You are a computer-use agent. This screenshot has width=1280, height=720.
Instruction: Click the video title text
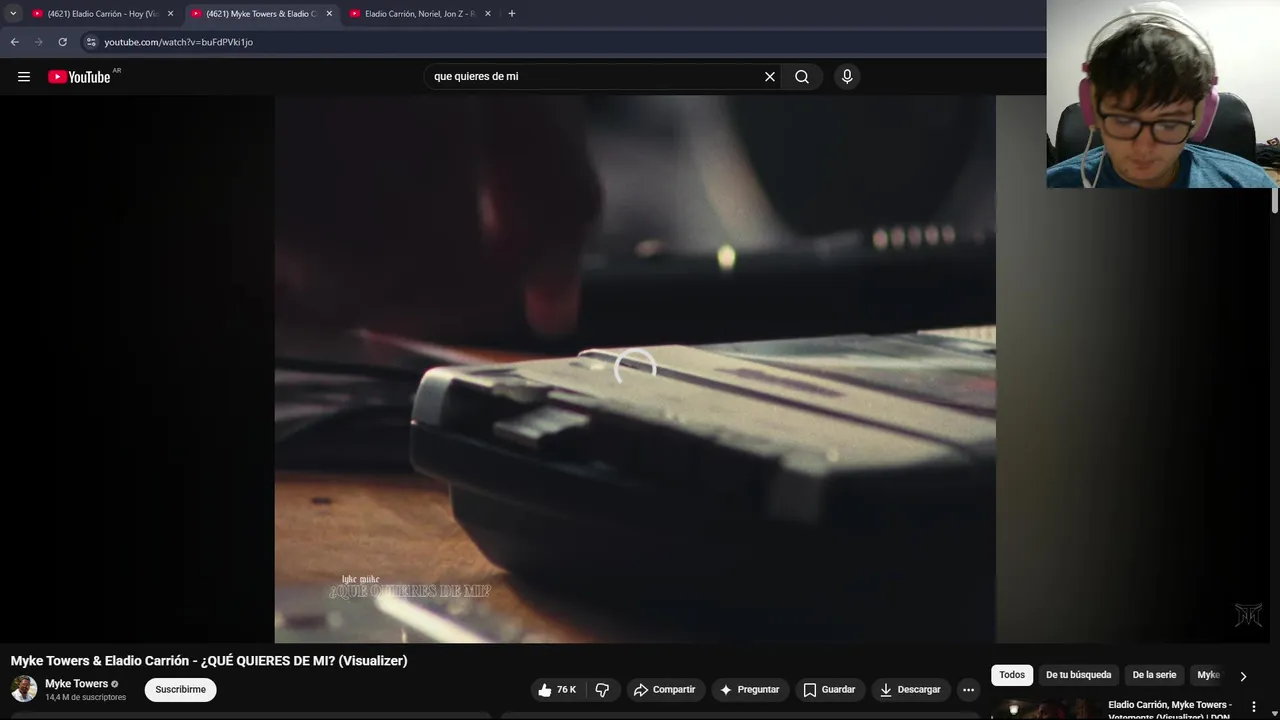click(x=209, y=661)
